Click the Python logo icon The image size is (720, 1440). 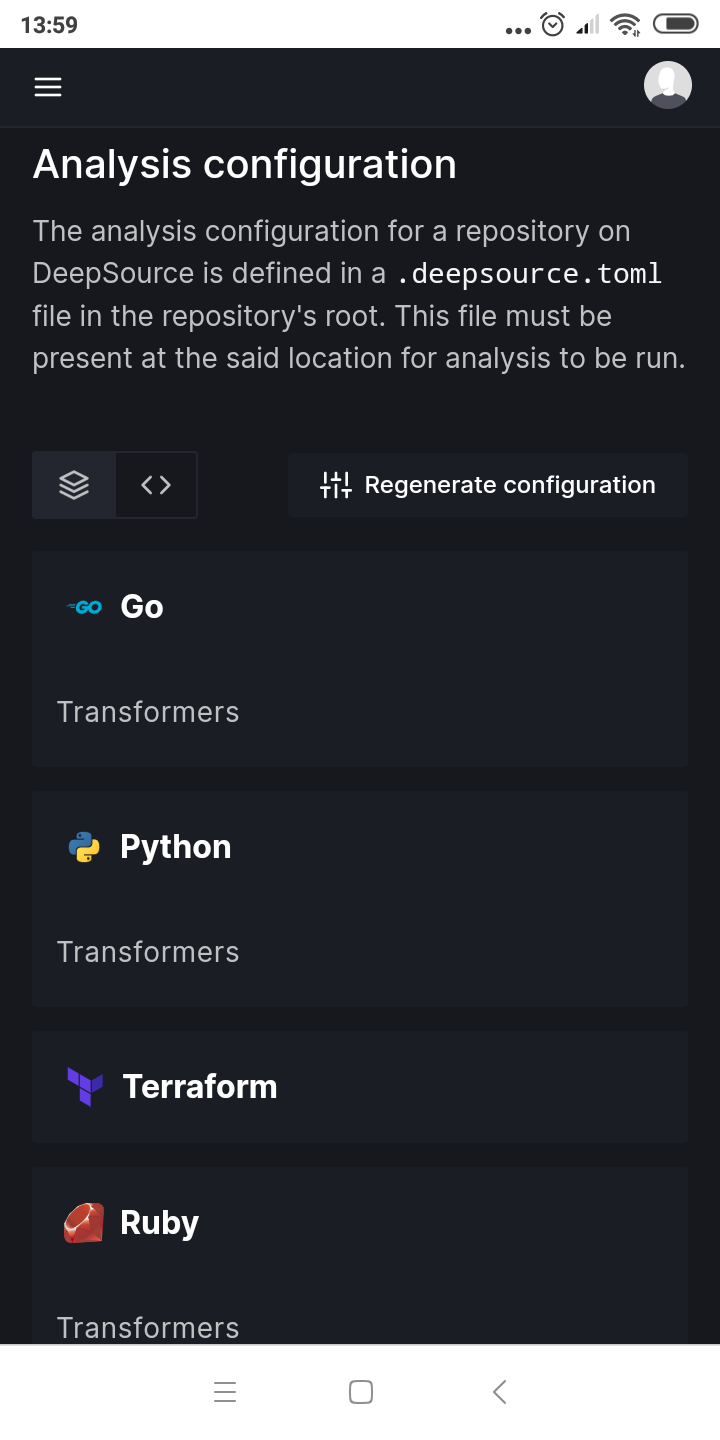click(84, 847)
